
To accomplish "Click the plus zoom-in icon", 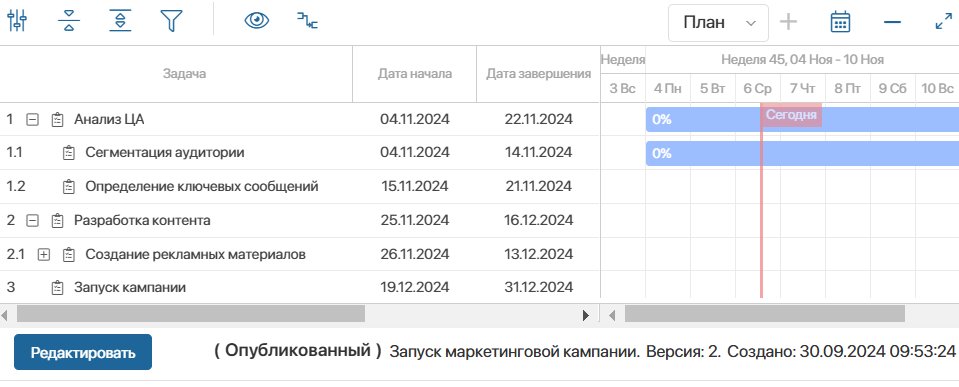I will tap(788, 22).
